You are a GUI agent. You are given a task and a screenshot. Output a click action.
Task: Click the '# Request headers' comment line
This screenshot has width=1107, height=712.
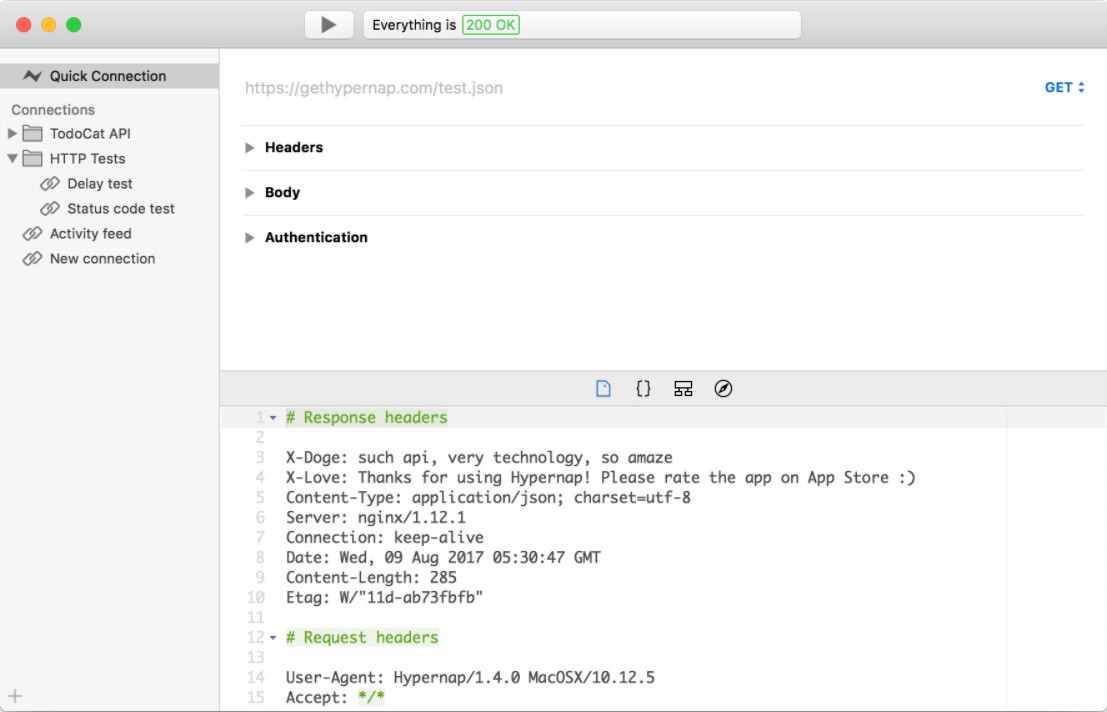pos(362,638)
